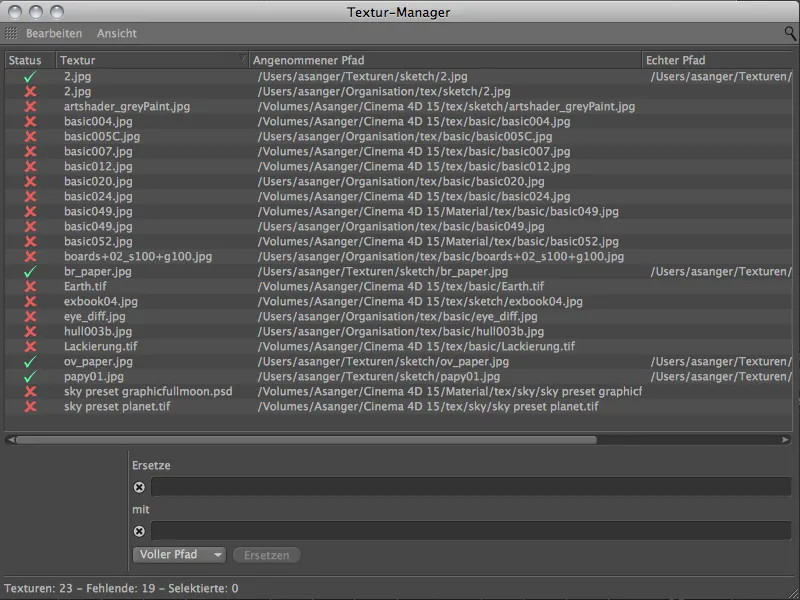The width and height of the screenshot is (800, 600).
Task: Click path /Users/asanger/Organisation/tex/basic/hull003b.jpg
Action: pos(401,332)
